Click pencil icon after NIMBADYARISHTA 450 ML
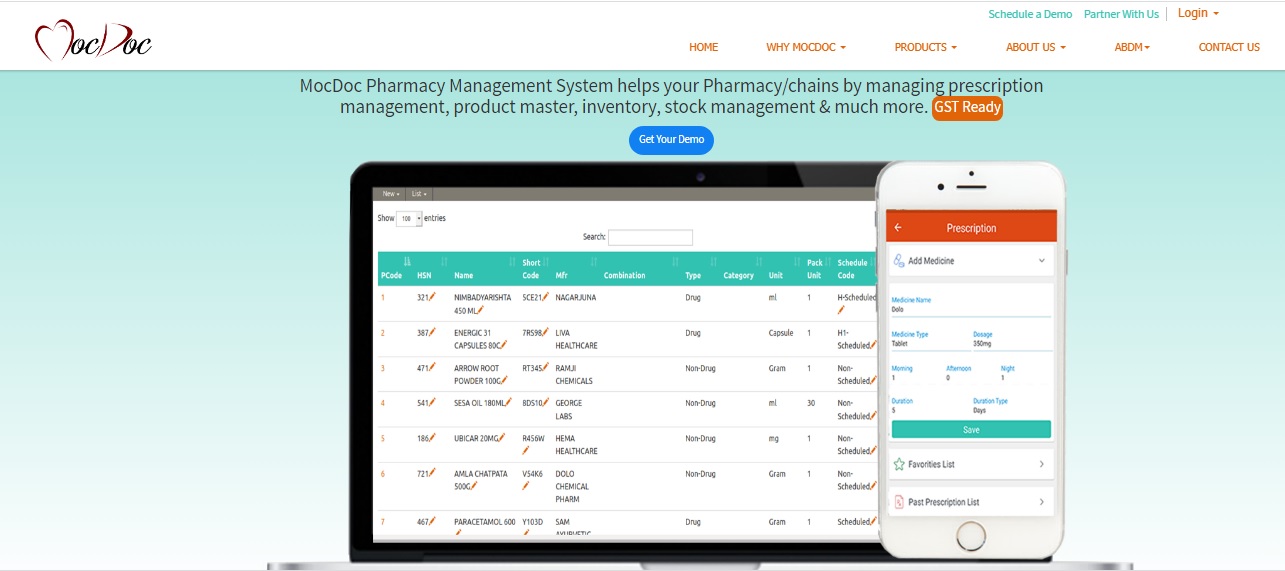 point(480,310)
